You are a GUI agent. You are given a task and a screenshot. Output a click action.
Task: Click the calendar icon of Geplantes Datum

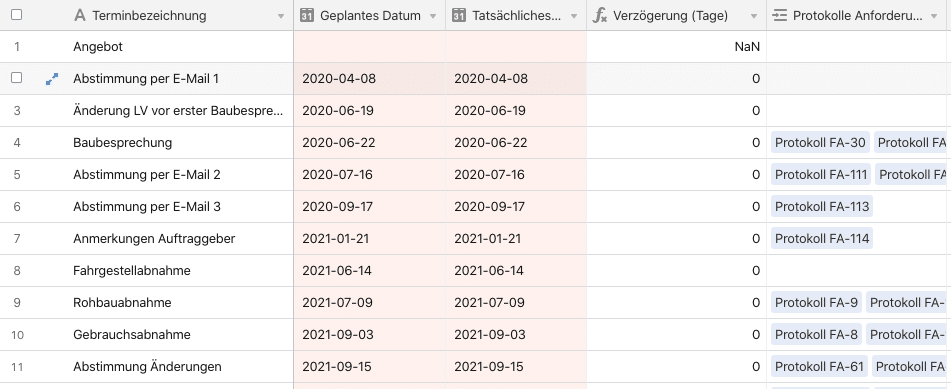point(307,16)
